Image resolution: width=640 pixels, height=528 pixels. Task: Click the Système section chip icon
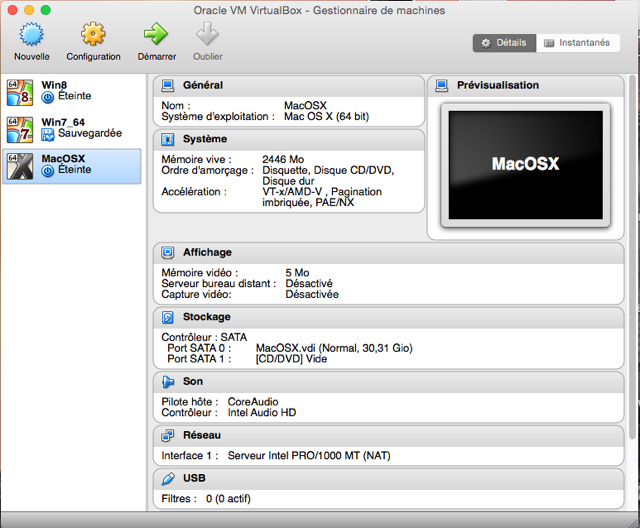click(x=167, y=139)
